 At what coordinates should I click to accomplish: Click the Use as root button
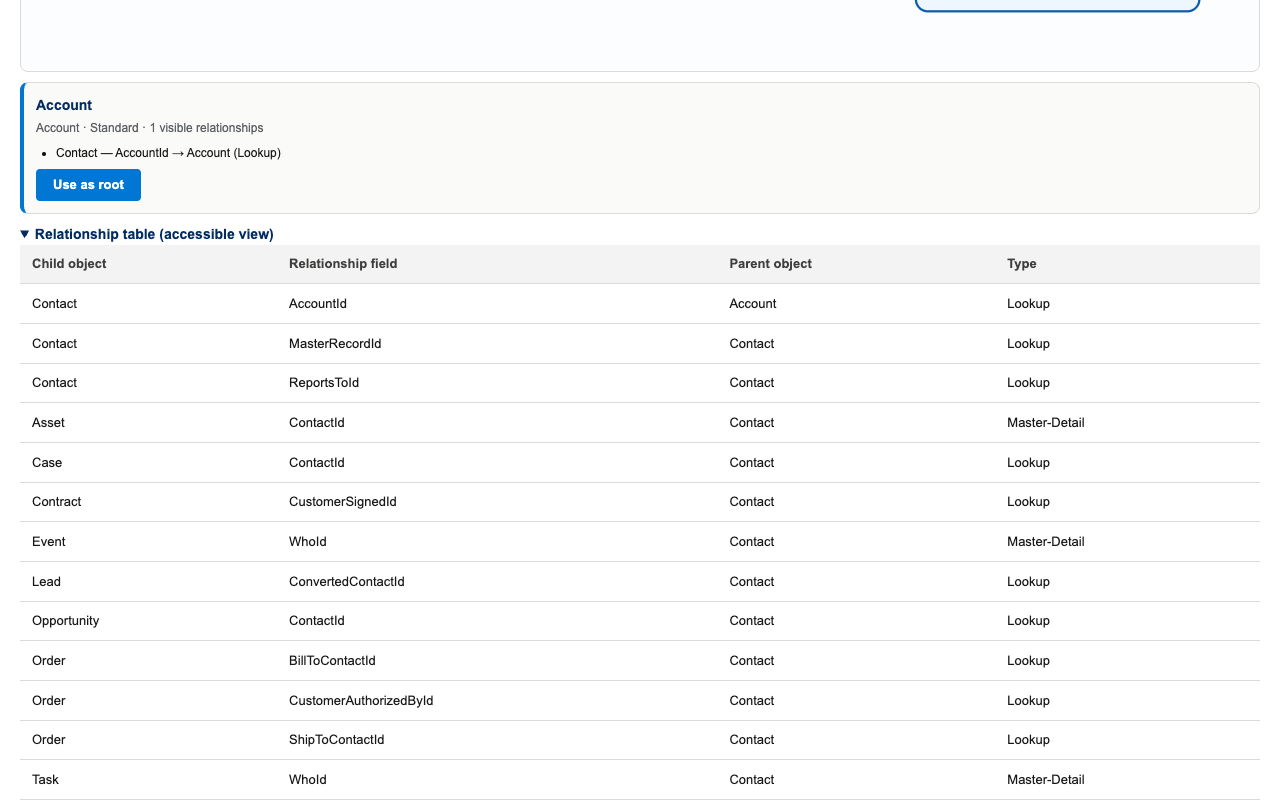pyautogui.click(x=88, y=185)
